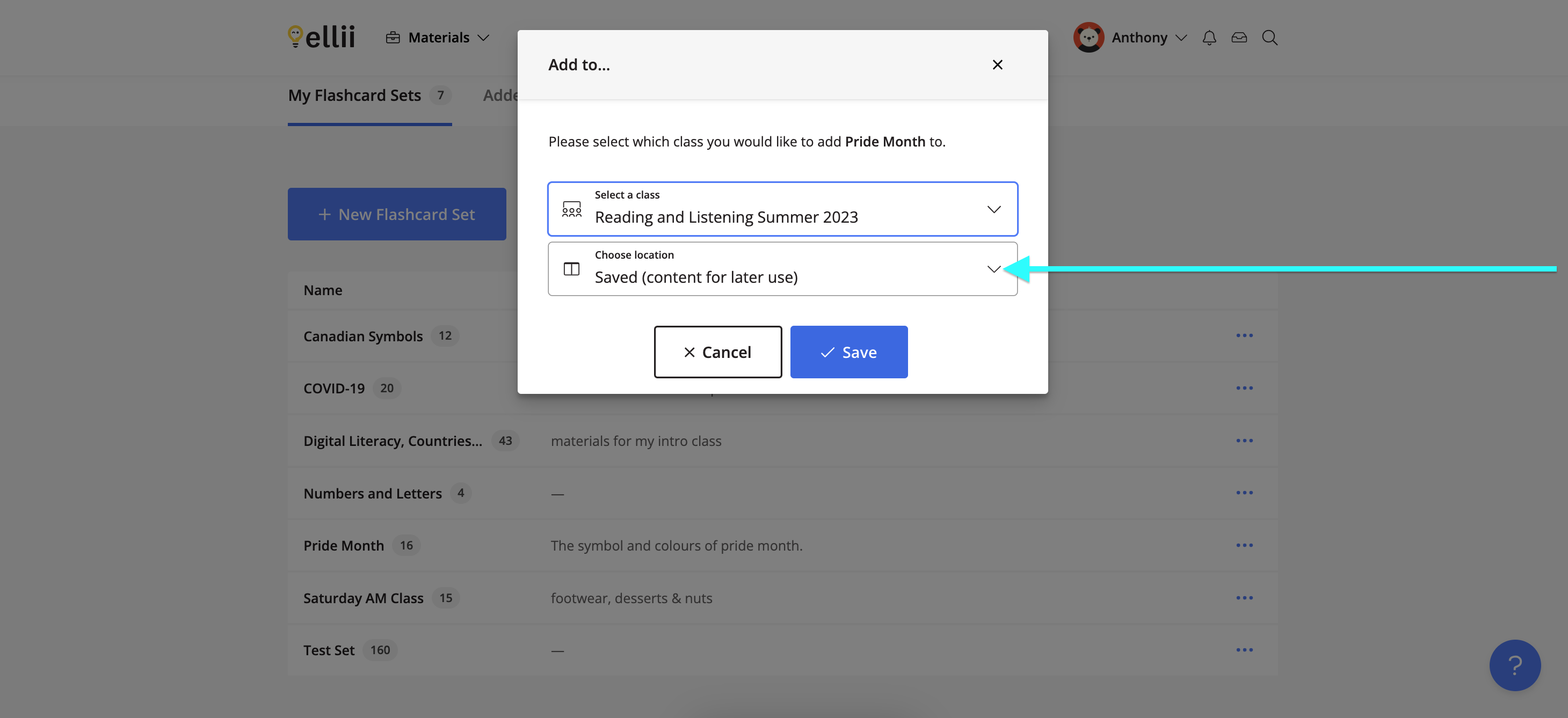This screenshot has width=1568, height=718.
Task: Click the location icon in Choose location field
Action: tap(571, 268)
